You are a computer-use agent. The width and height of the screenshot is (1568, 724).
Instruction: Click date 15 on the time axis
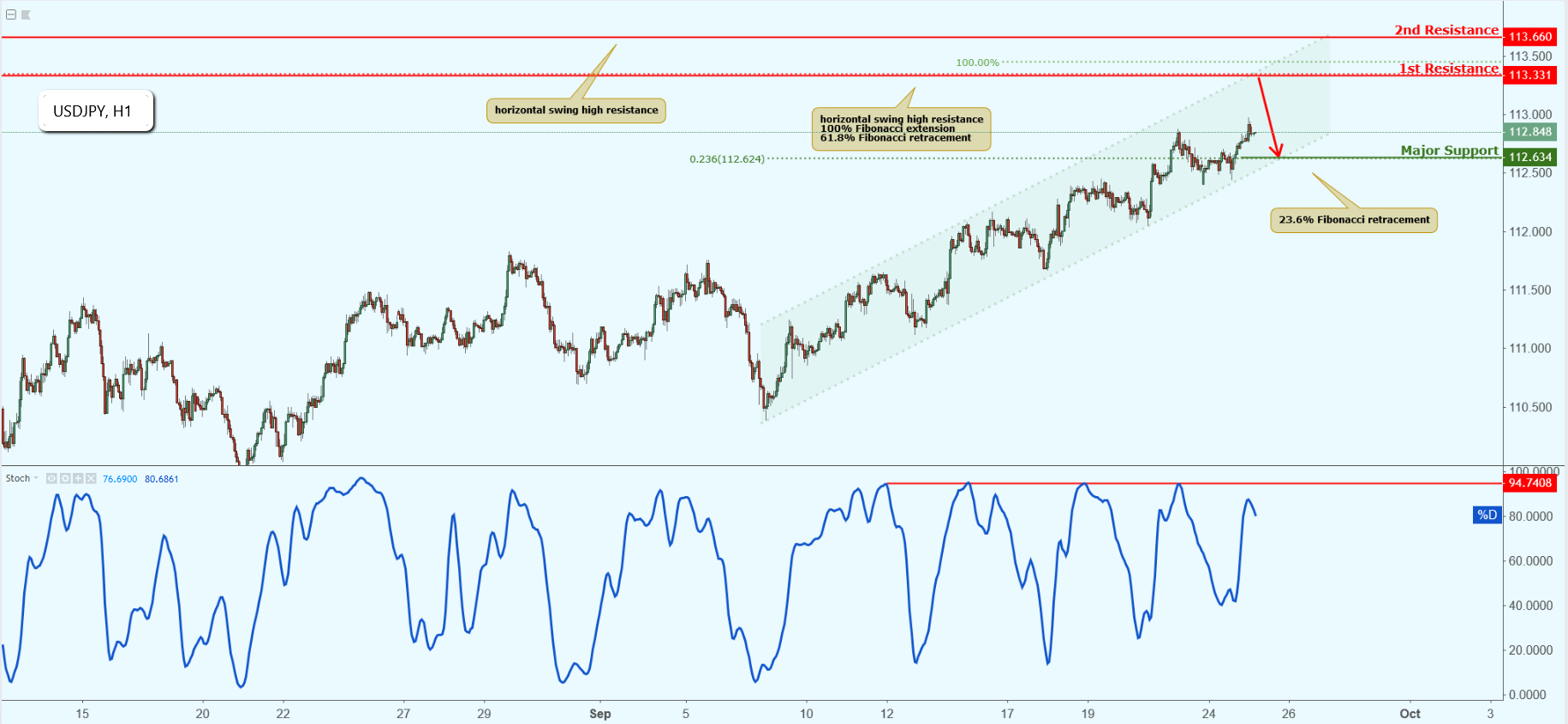tap(82, 714)
